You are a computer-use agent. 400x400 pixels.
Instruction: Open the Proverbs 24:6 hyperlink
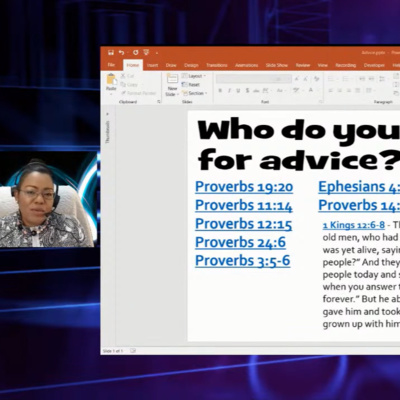point(240,242)
